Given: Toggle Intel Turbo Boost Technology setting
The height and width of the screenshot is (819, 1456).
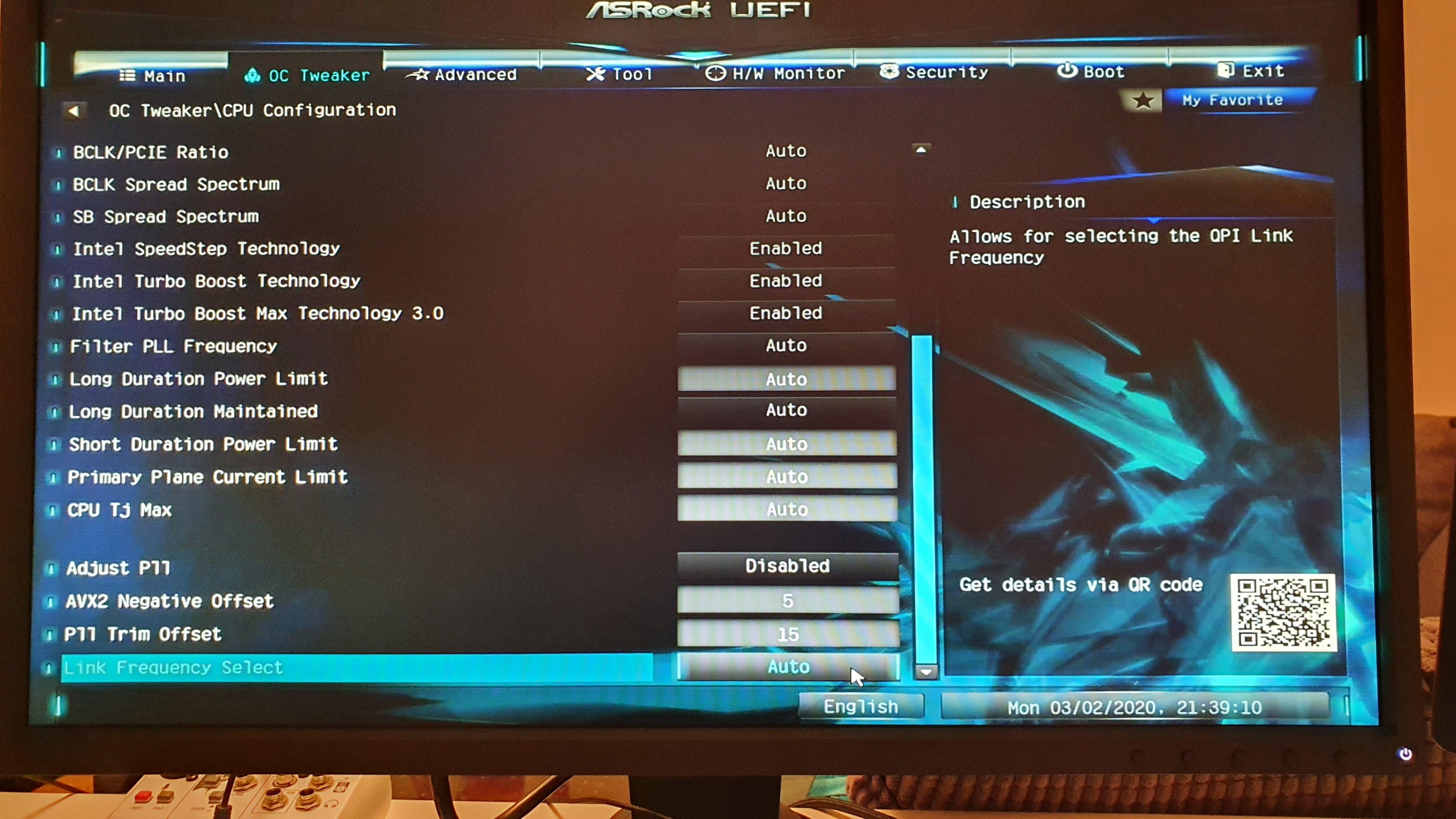Looking at the screenshot, I should (x=786, y=281).
